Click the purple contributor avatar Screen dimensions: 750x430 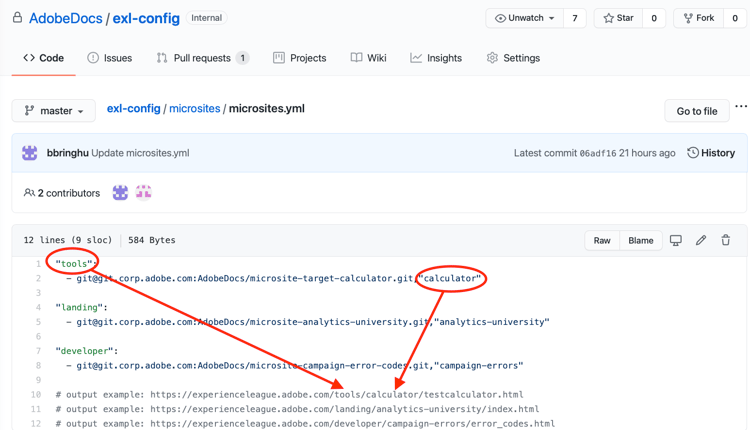coord(120,193)
